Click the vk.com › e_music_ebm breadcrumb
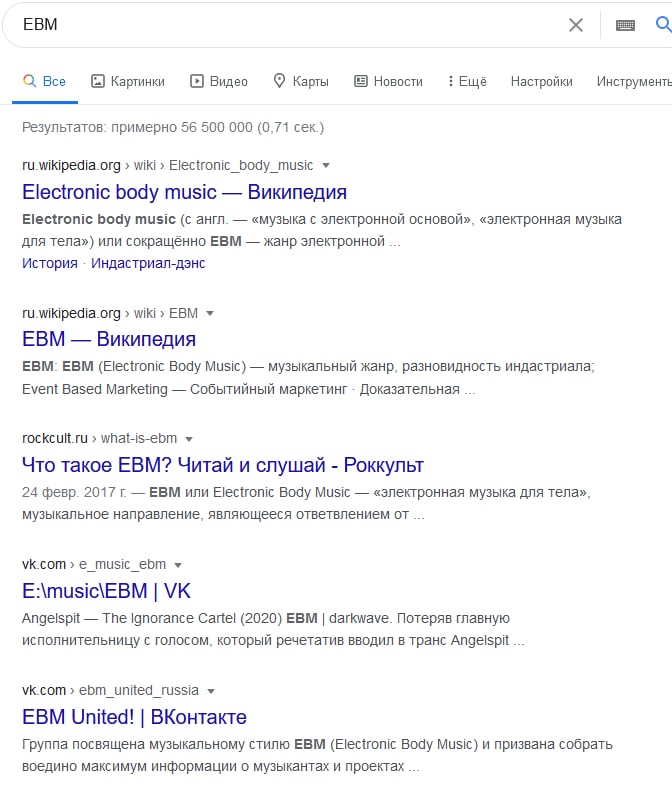This screenshot has width=672, height=803. 94,564
